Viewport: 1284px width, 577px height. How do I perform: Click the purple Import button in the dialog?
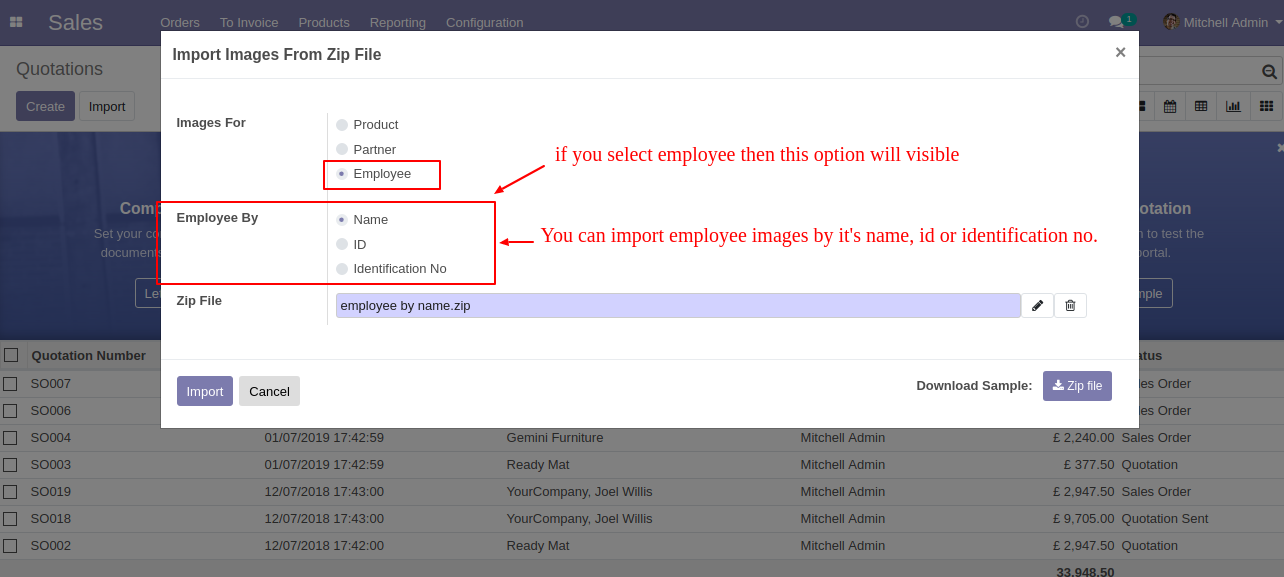coord(205,391)
